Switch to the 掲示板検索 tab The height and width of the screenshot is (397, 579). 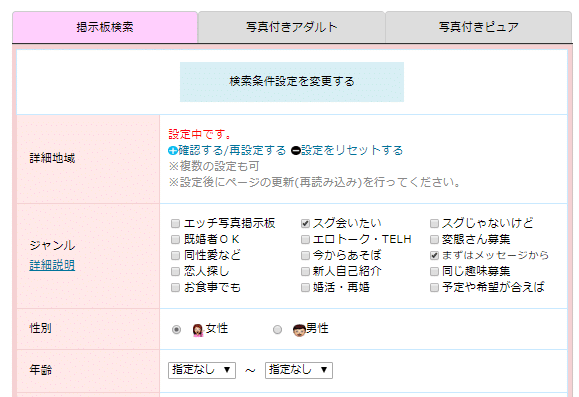[105, 27]
